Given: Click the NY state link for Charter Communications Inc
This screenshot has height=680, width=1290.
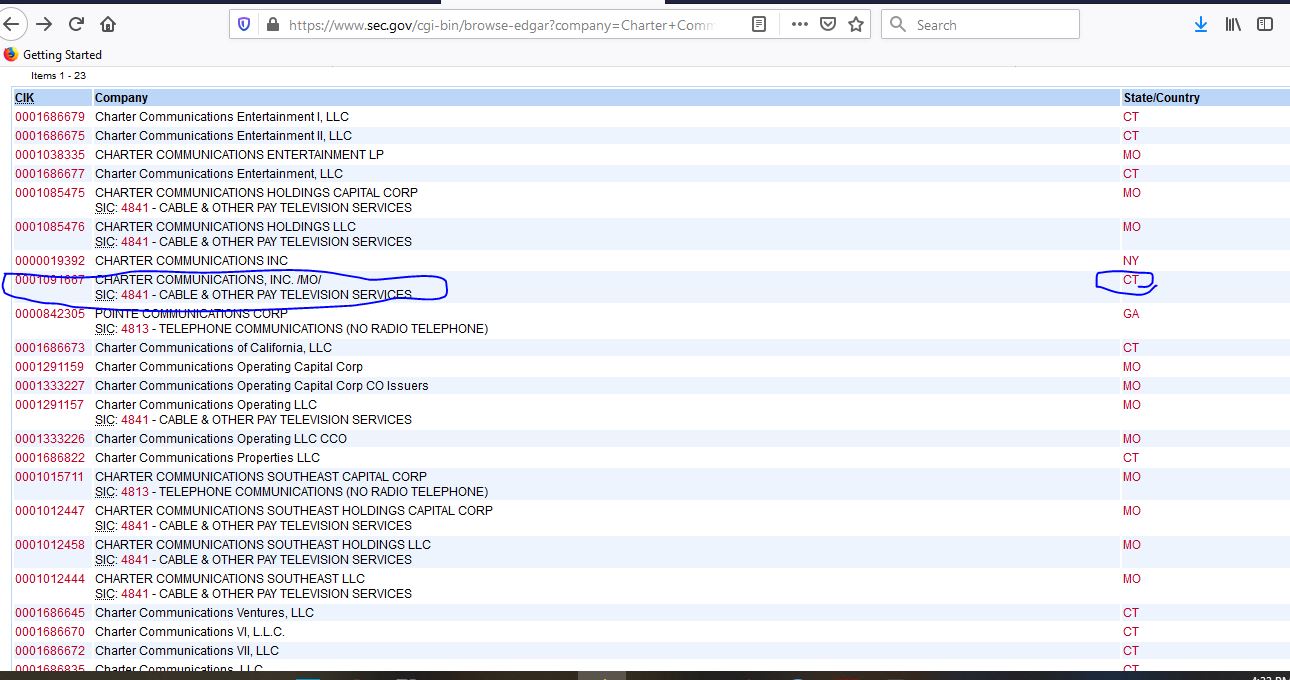Looking at the screenshot, I should click(x=1131, y=261).
